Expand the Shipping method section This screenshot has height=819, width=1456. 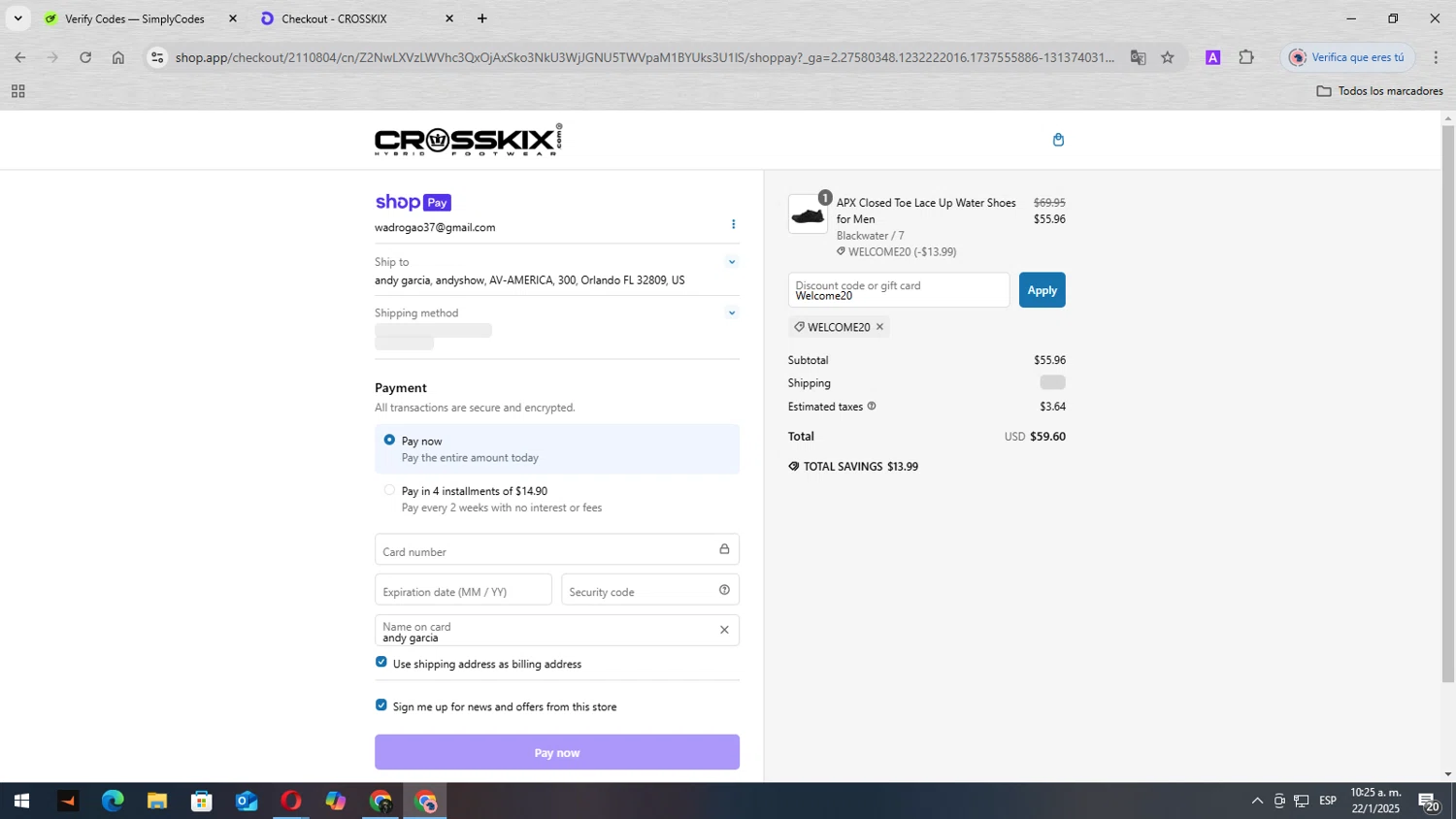click(732, 312)
